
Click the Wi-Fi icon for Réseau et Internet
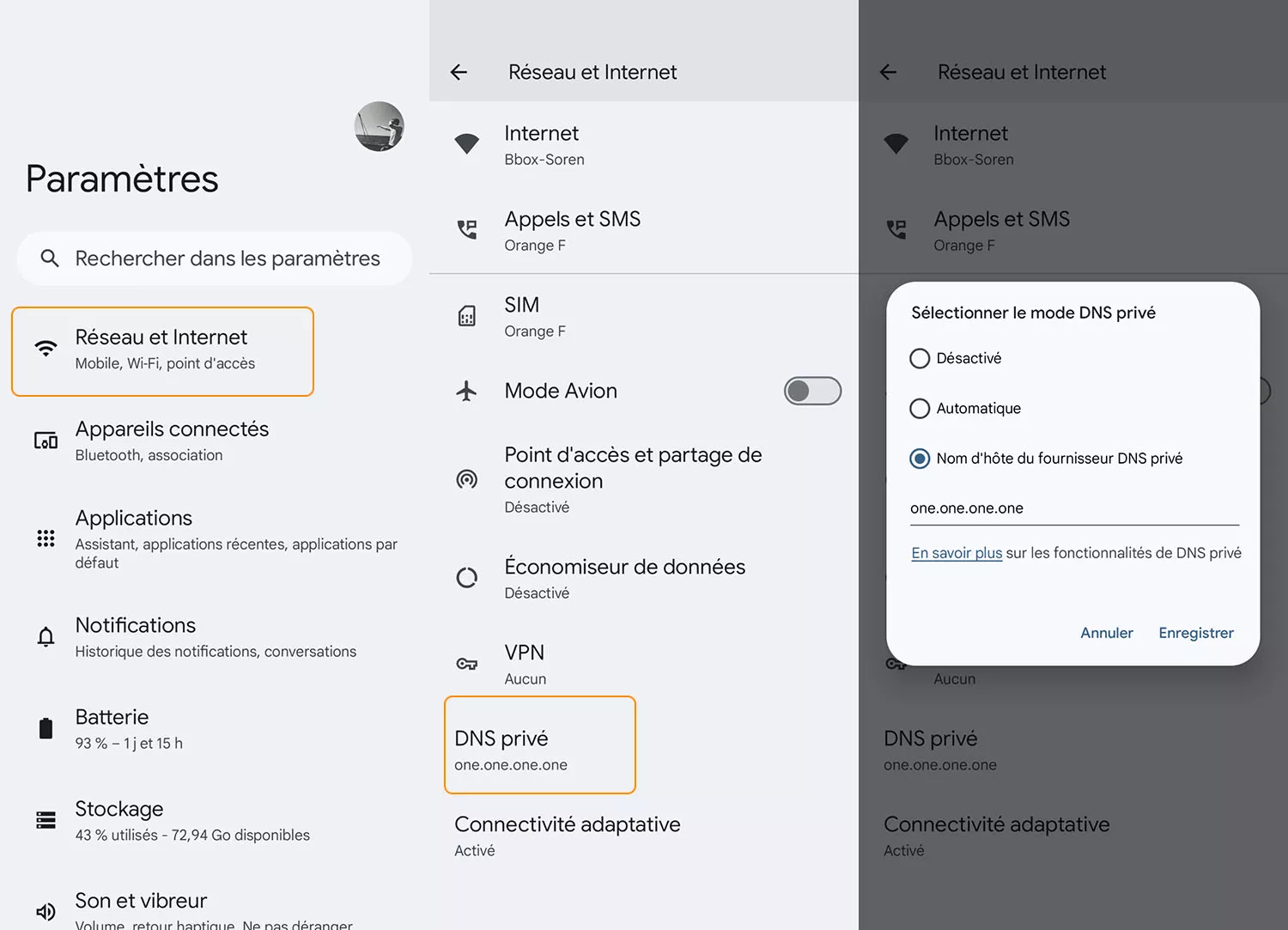46,349
